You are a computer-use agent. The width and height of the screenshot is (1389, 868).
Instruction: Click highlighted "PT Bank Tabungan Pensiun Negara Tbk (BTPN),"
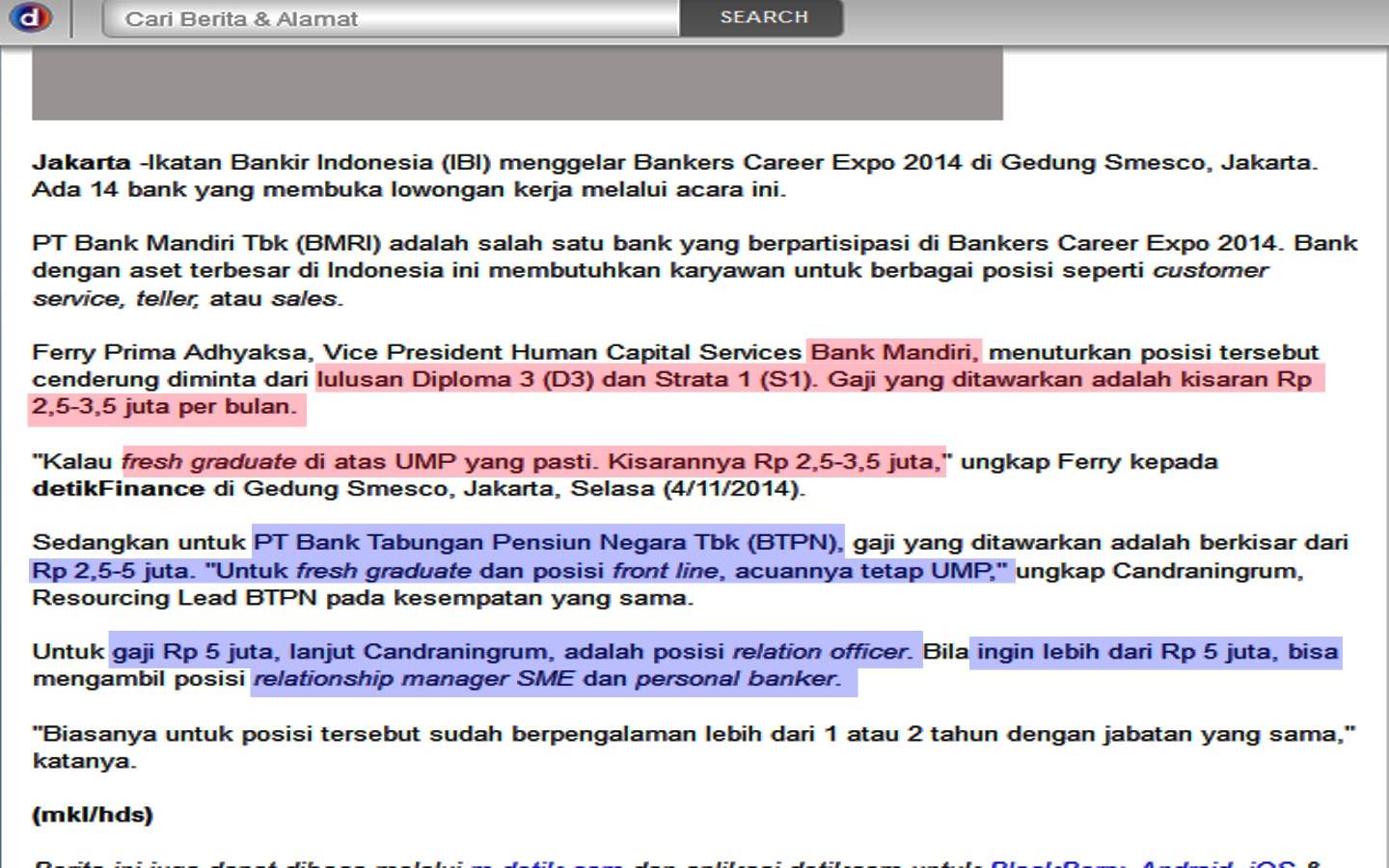point(549,543)
